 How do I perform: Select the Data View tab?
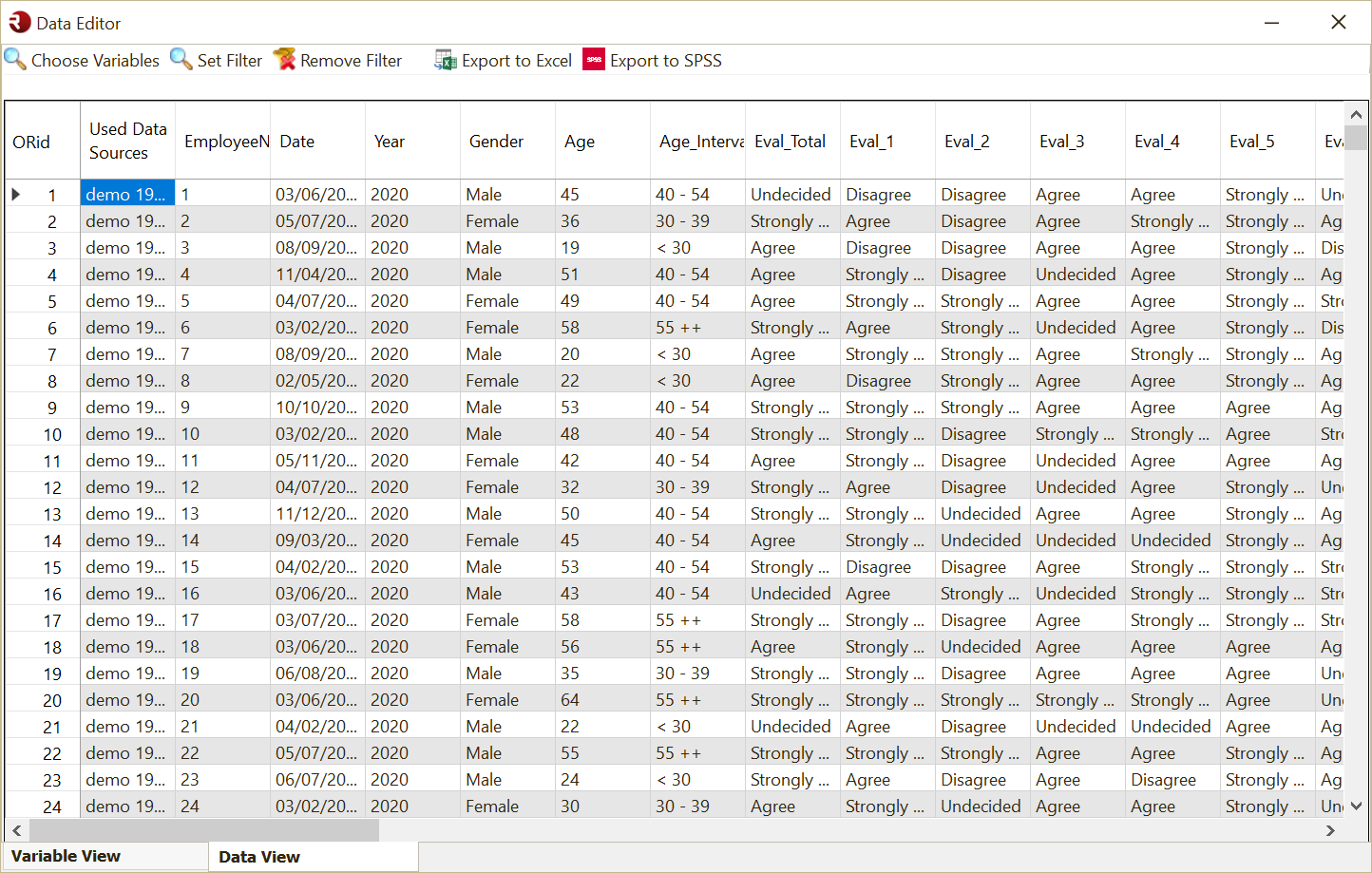258,855
